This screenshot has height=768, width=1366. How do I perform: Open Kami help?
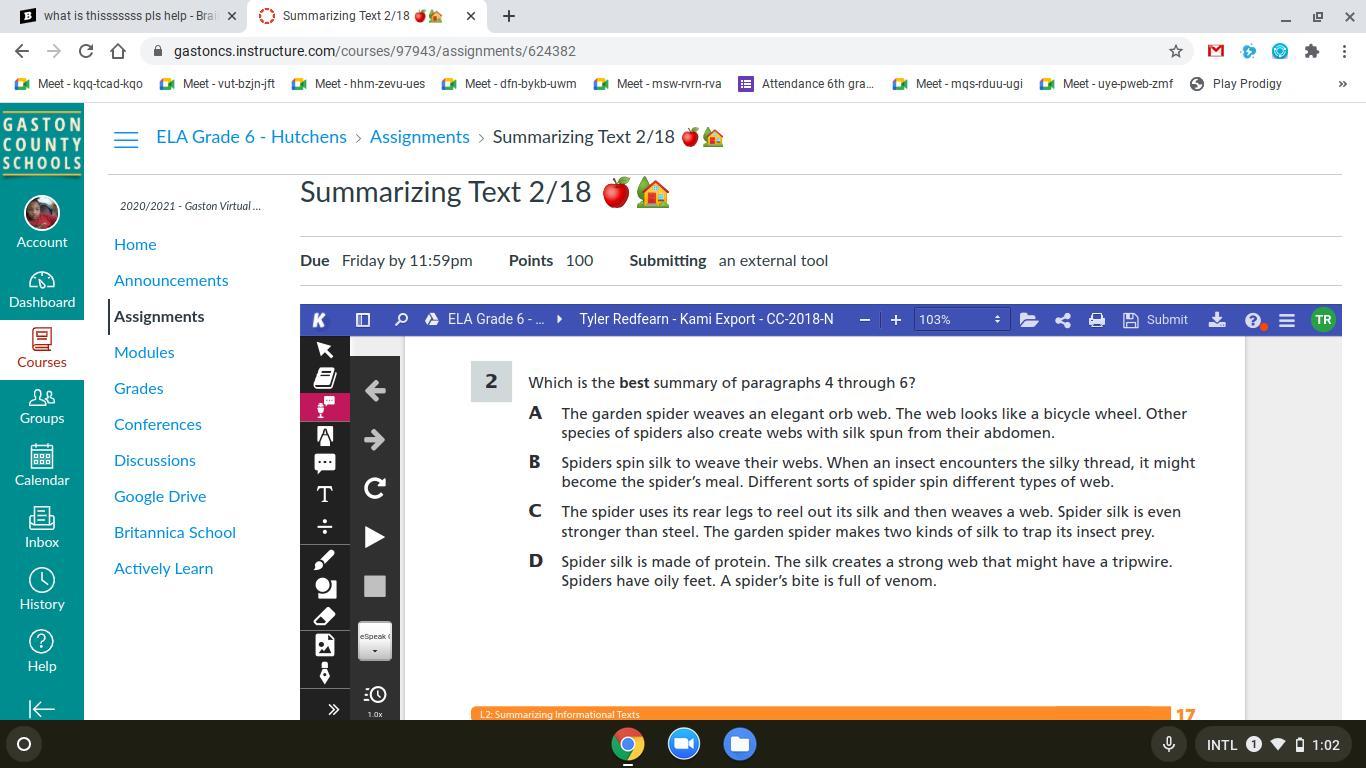(x=1254, y=320)
